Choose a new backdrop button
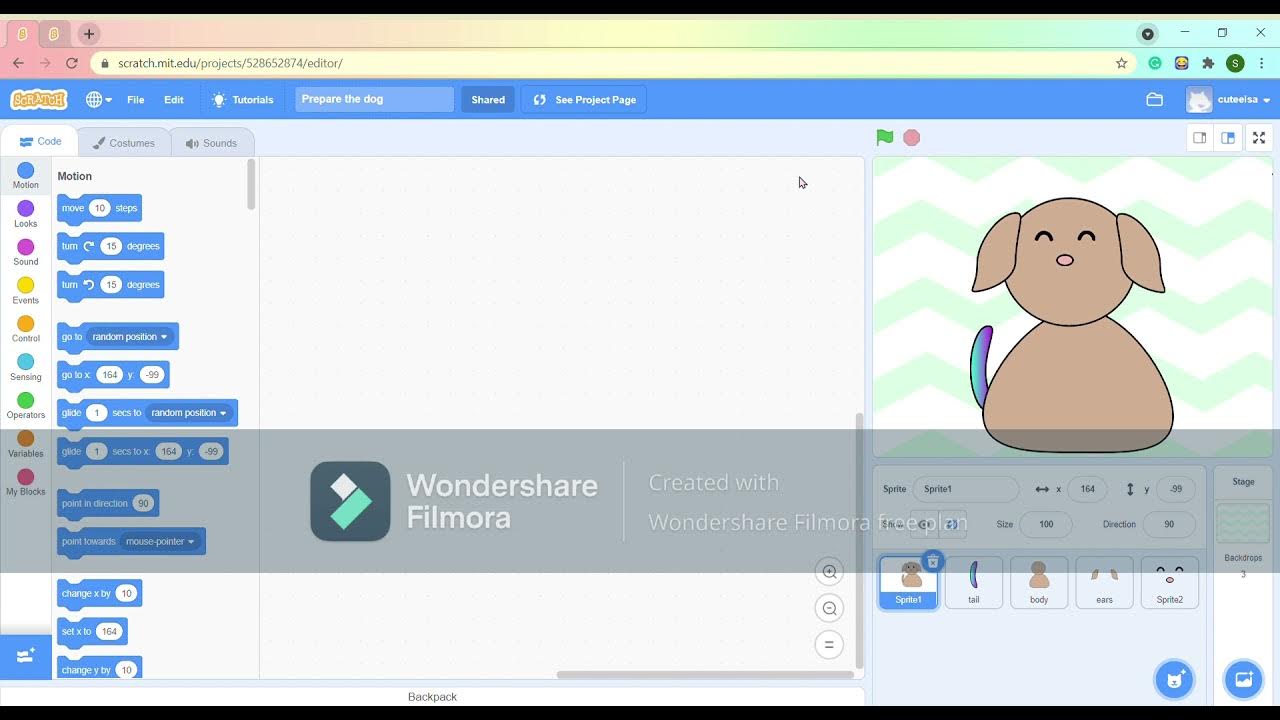The height and width of the screenshot is (720, 1280). click(x=1243, y=679)
